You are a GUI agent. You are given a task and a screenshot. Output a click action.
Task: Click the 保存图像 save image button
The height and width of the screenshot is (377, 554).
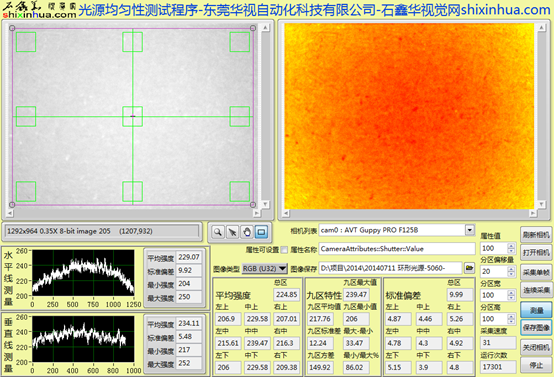point(536,328)
